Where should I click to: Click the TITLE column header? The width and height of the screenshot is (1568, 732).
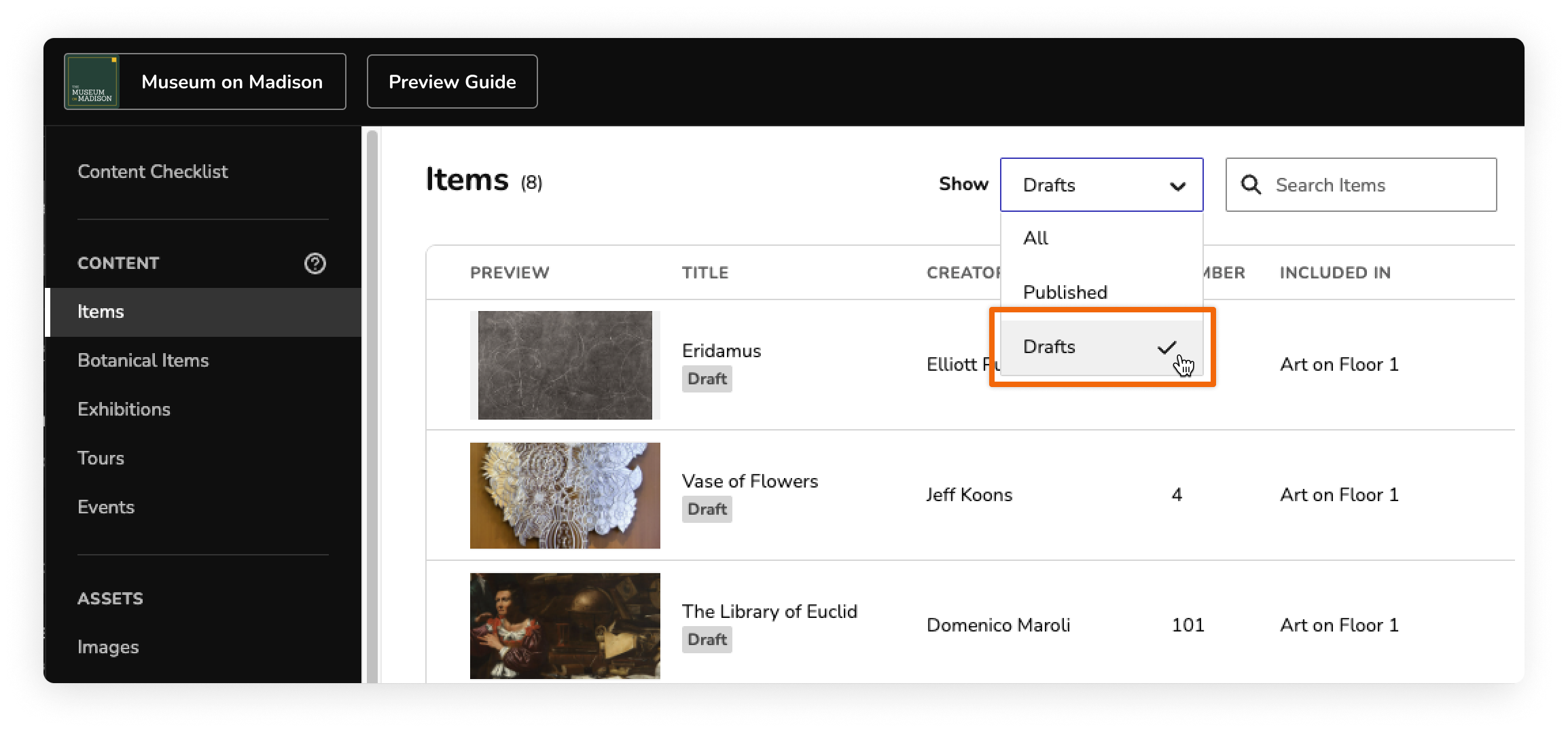[x=705, y=273]
